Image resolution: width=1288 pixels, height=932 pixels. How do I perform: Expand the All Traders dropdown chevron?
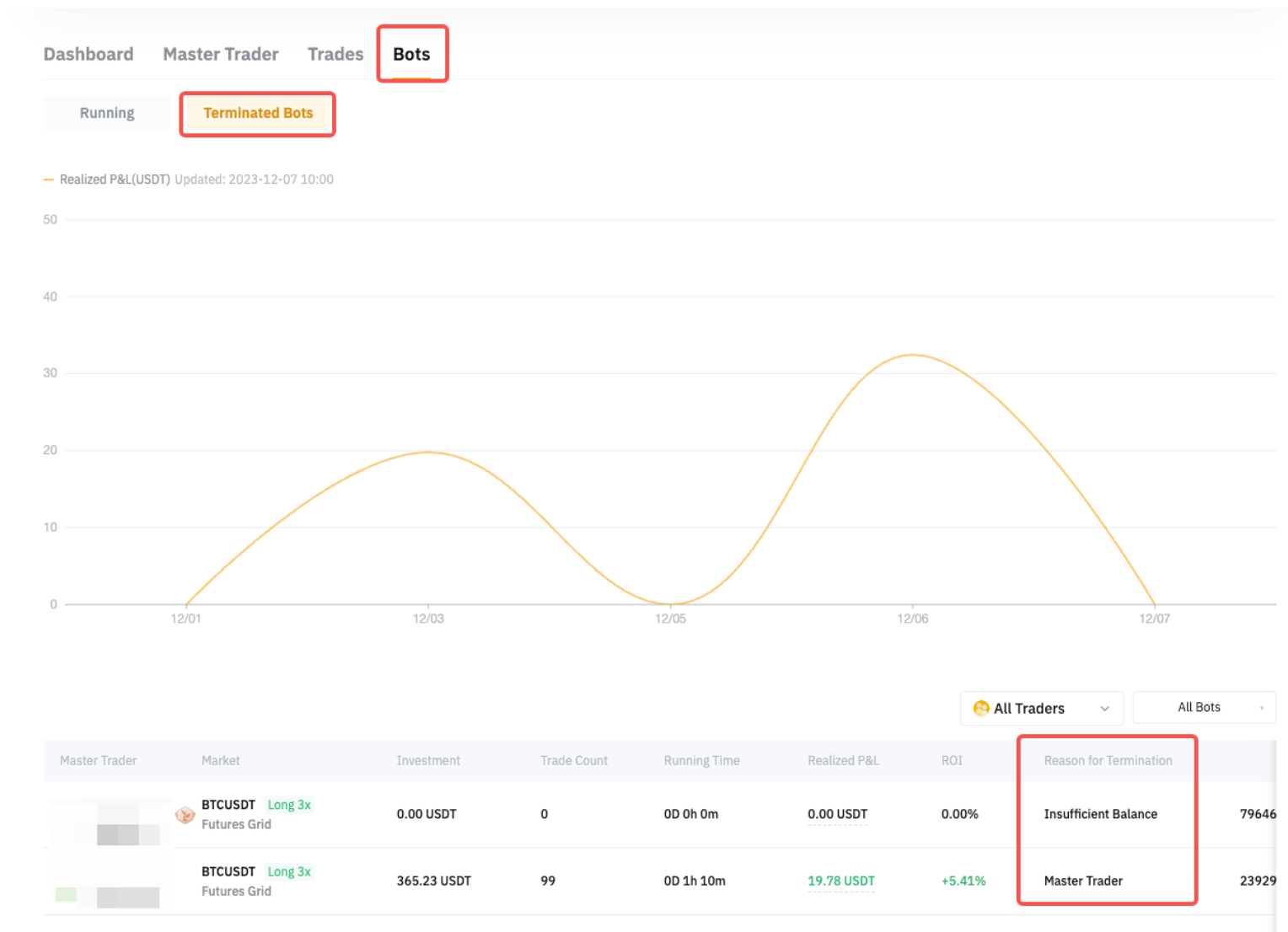point(1104,709)
